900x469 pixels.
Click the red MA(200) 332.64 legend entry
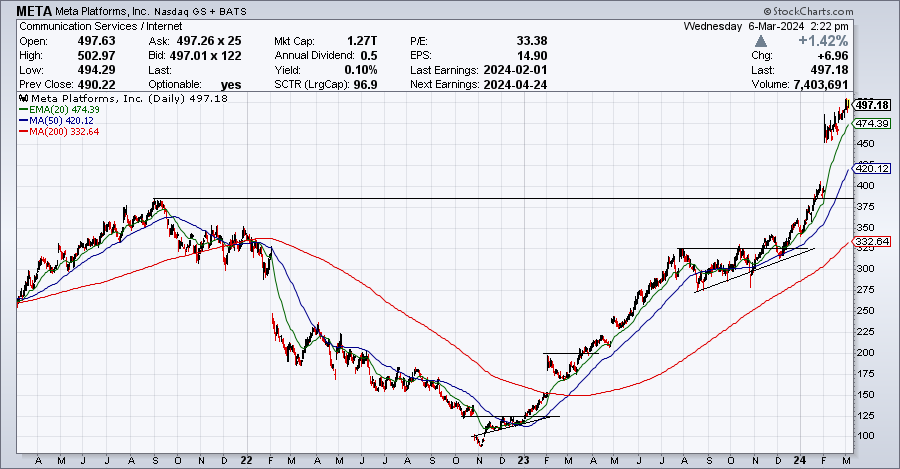59,131
